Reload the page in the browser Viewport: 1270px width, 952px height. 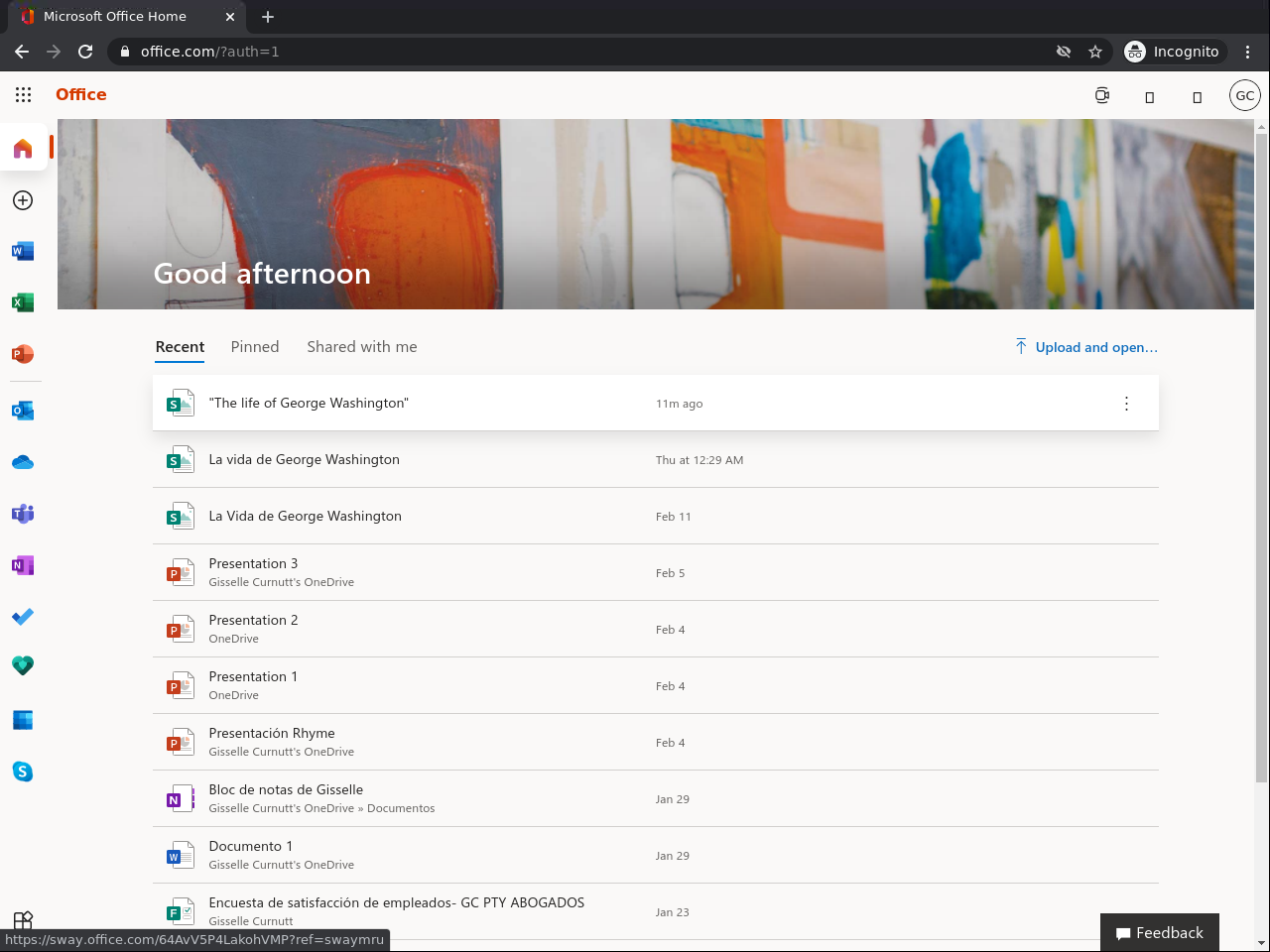click(85, 52)
